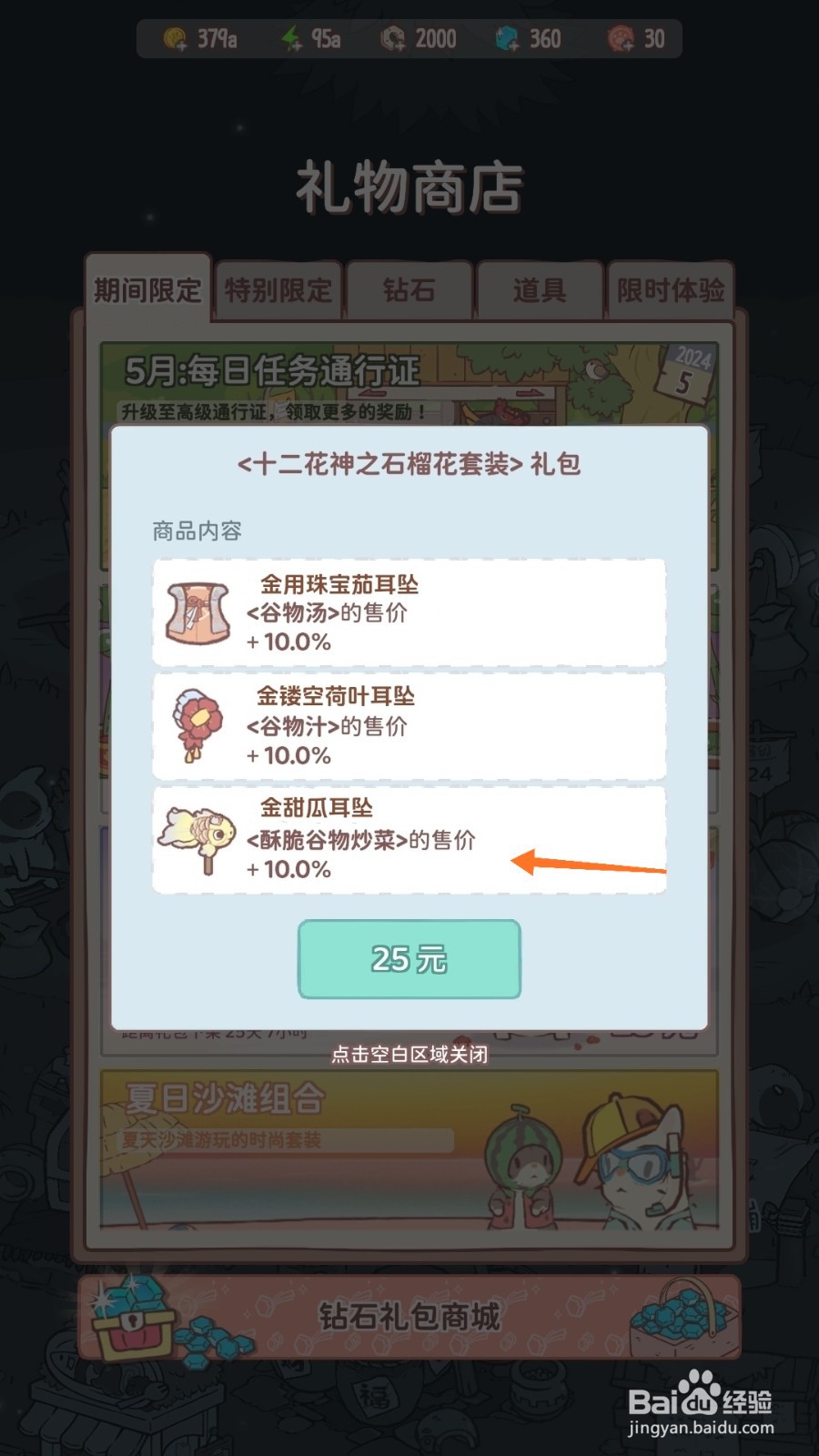
Task: Open the 钻石礼包商城 banner button
Action: (x=409, y=1317)
